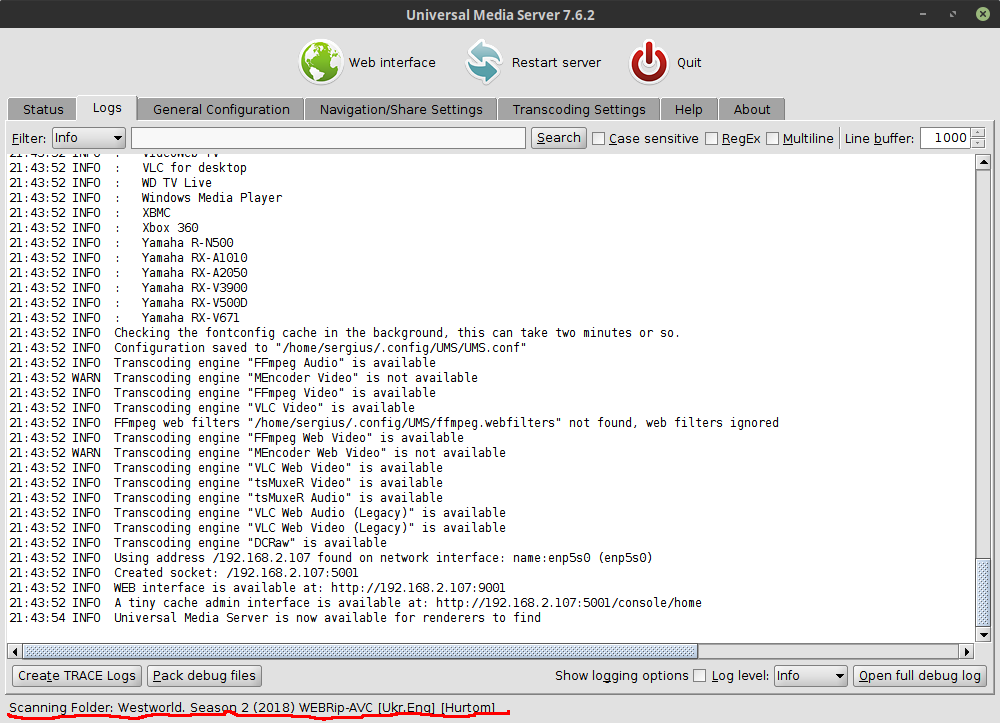Open the Log level dropdown
The height and width of the screenshot is (723, 1000).
coord(811,675)
